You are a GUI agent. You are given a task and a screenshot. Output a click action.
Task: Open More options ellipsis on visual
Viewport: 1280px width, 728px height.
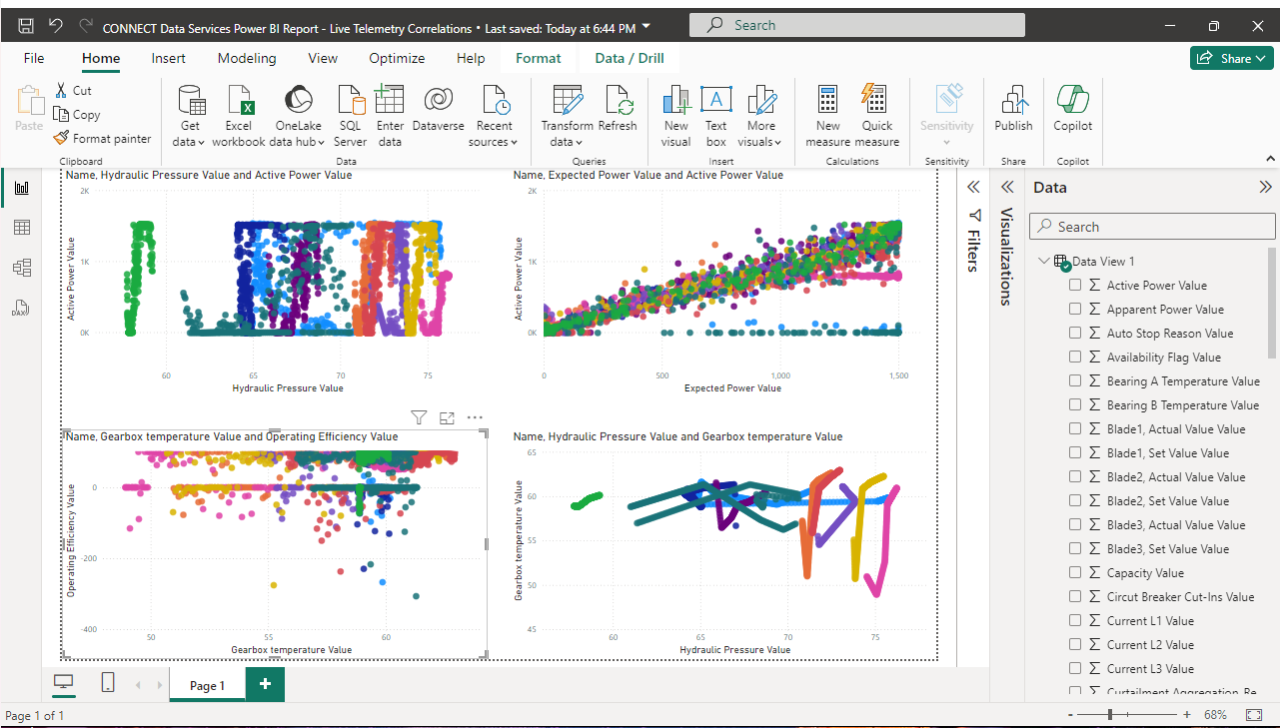475,418
